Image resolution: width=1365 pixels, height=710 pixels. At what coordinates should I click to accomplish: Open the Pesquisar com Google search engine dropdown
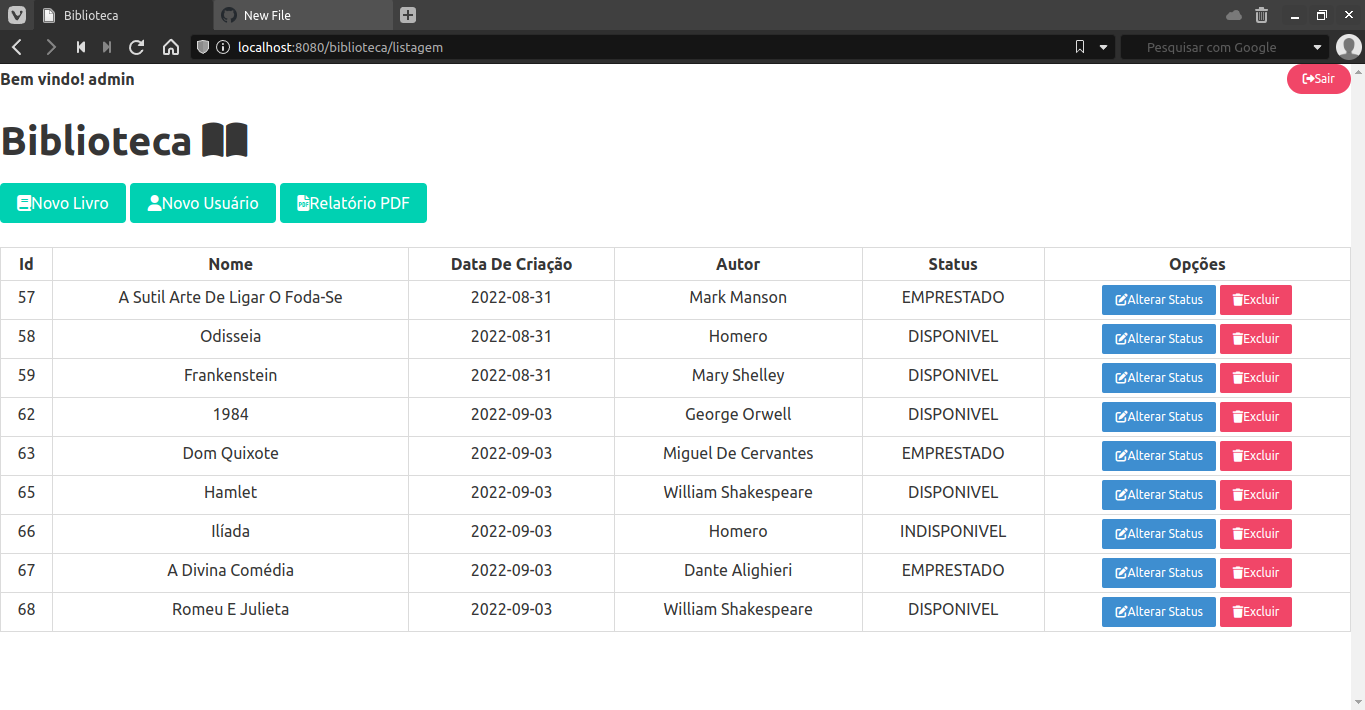coord(1317,46)
